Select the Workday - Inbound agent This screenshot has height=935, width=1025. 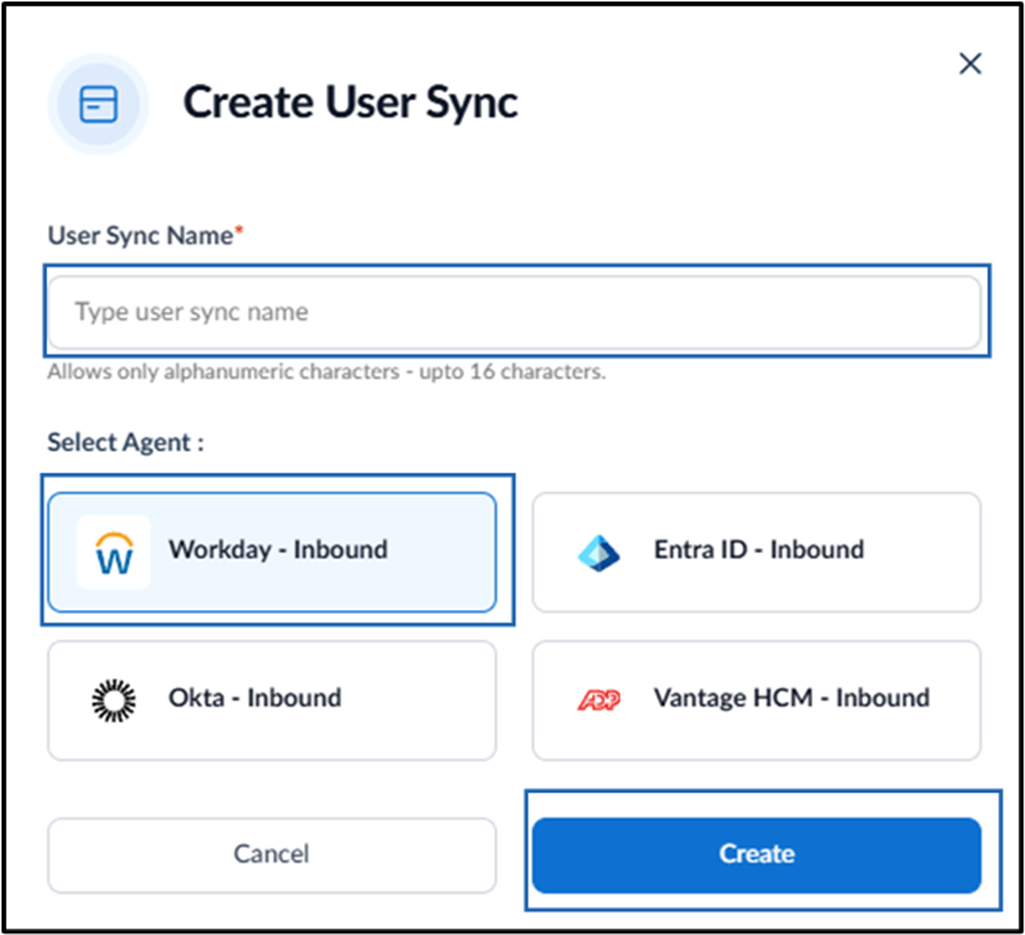(x=272, y=552)
